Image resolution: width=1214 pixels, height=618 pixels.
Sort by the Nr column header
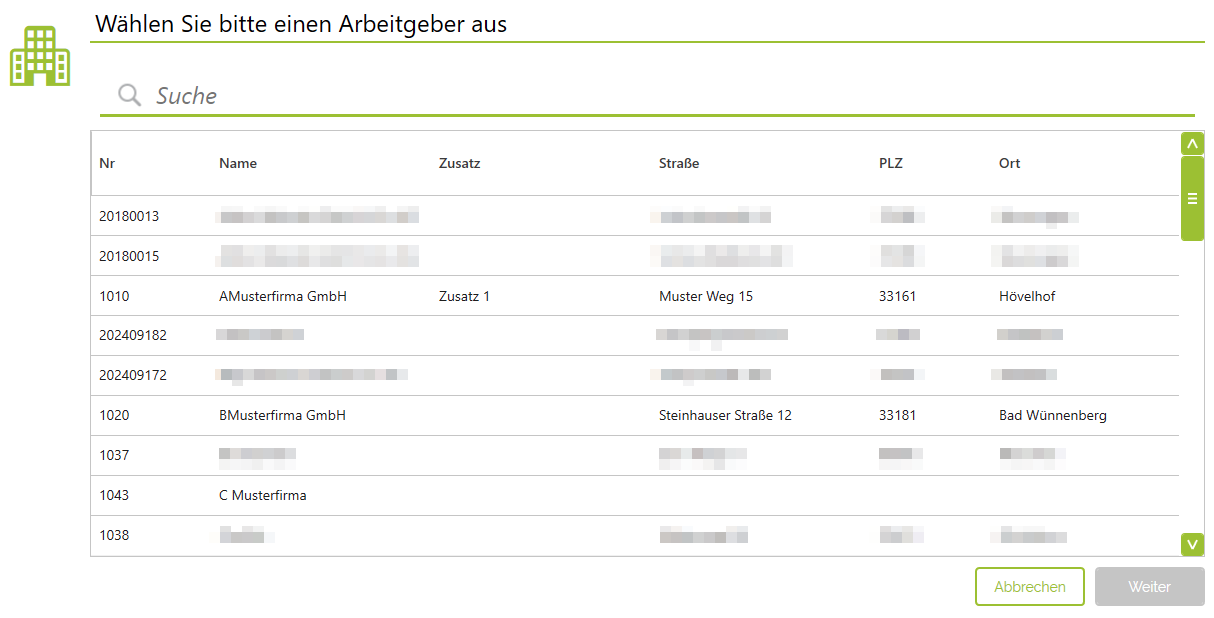click(x=107, y=163)
